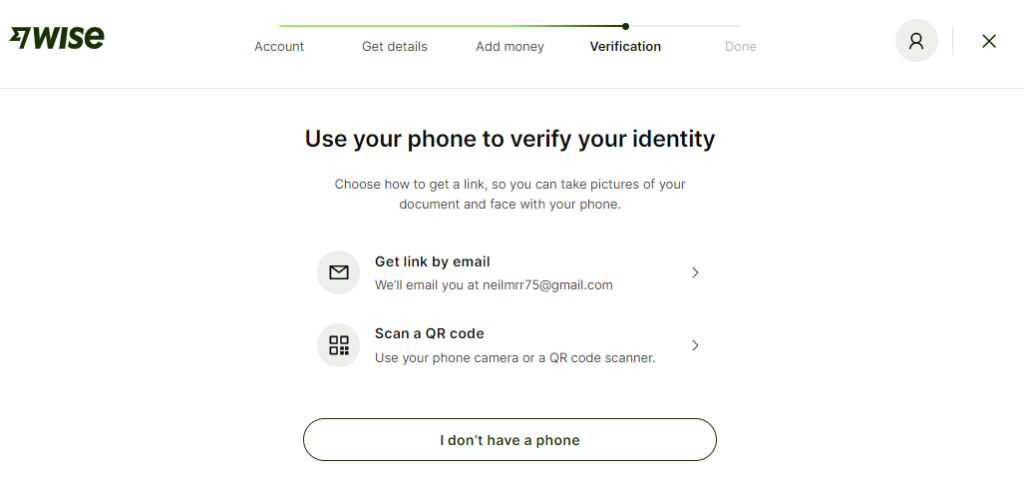Screen dimensions: 1024x486
Task: Click the verify your identity heading
Action: [510, 139]
